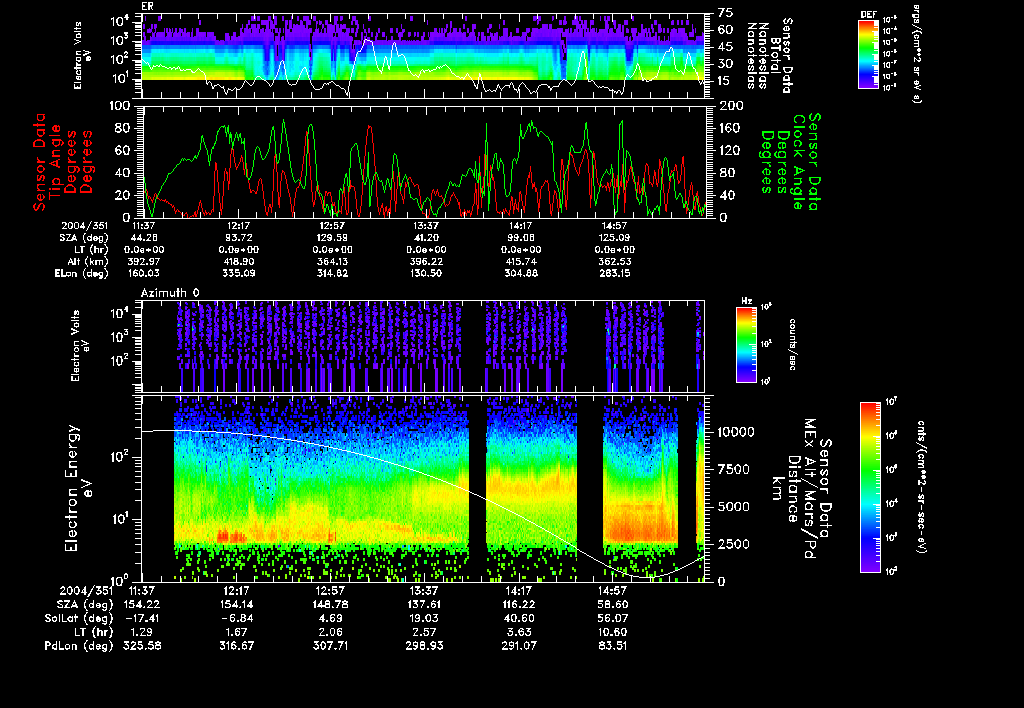Select the SZA value "129.58"

point(332,238)
